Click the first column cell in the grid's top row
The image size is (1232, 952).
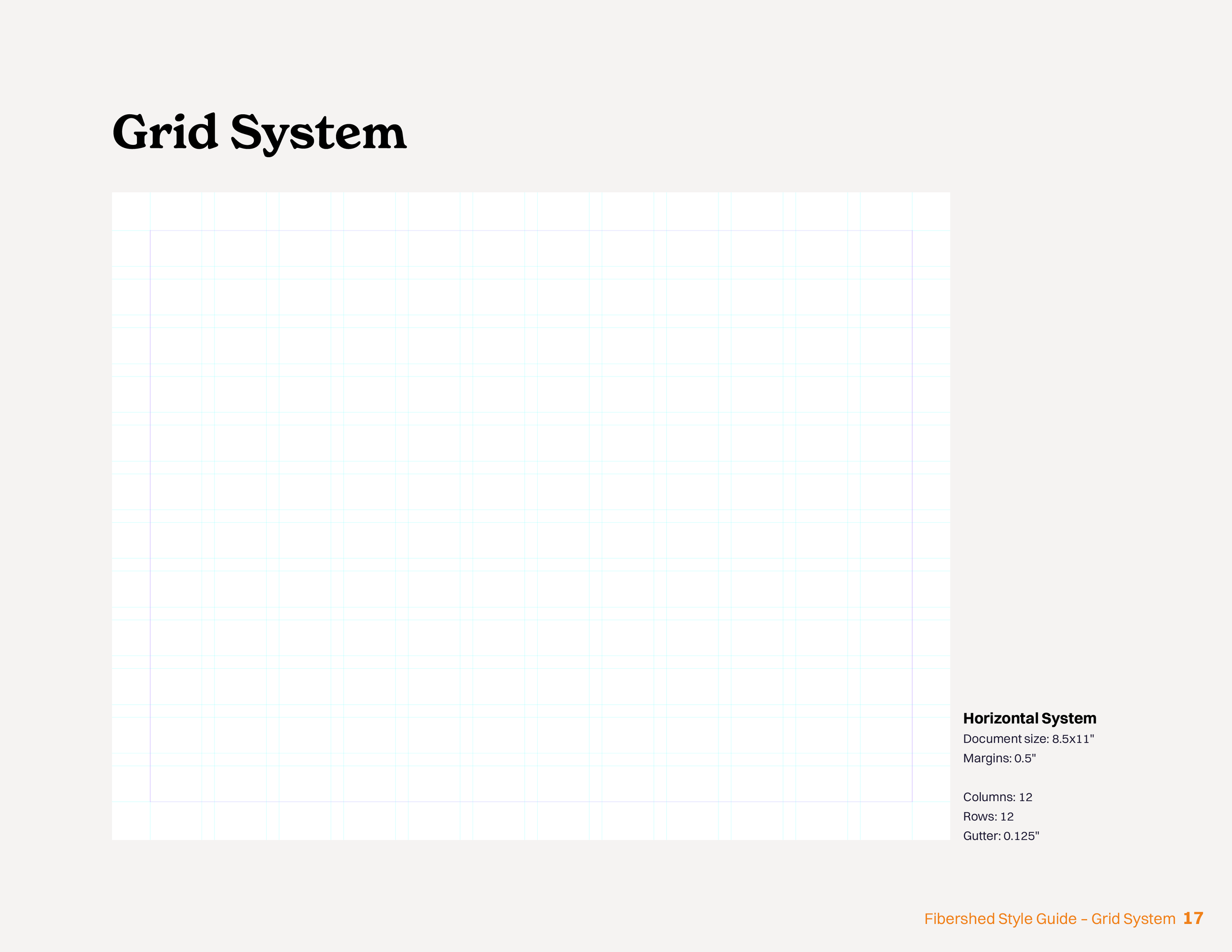[x=176, y=248]
